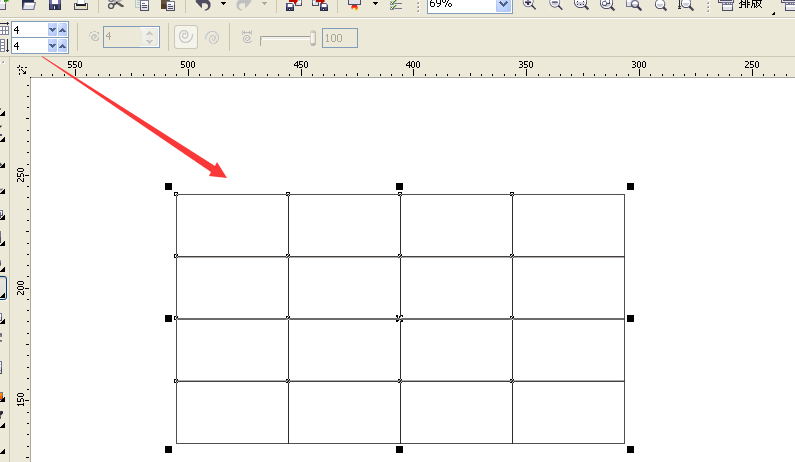The width and height of the screenshot is (795, 462).
Task: Click the Zoom to Page Width icon
Action: (660, 5)
